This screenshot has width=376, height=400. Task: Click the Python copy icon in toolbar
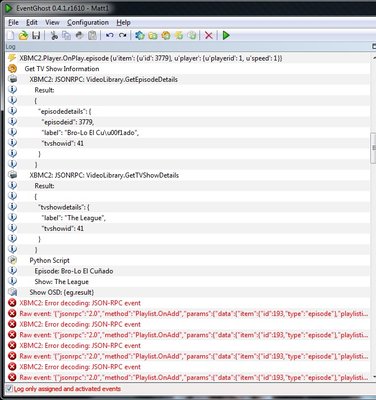tap(79, 35)
